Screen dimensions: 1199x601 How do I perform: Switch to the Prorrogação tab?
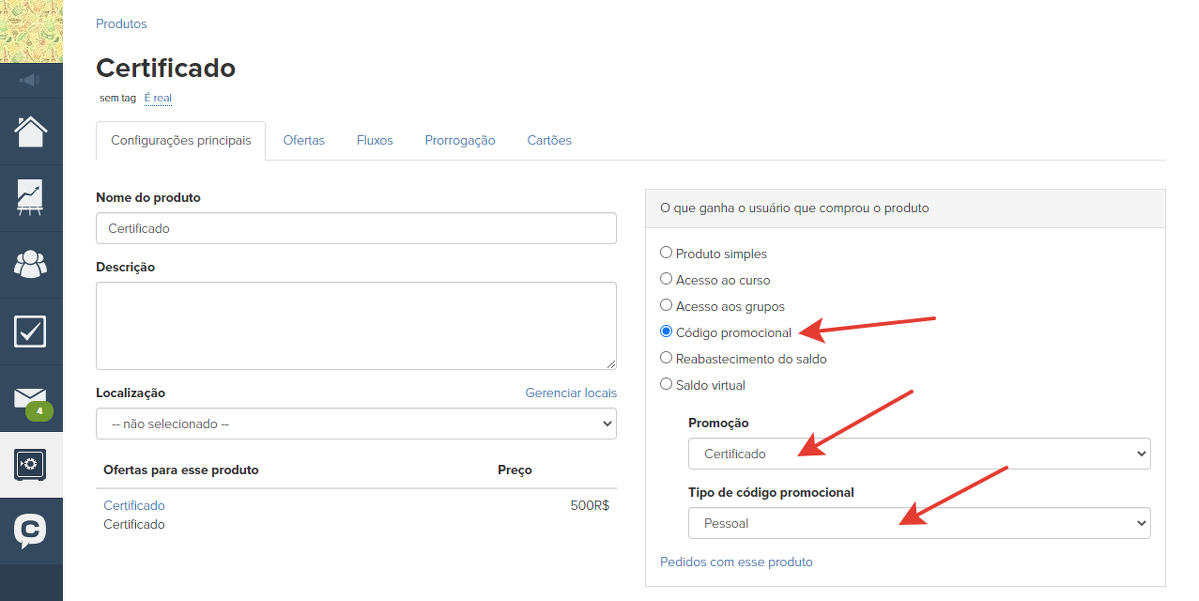click(459, 141)
